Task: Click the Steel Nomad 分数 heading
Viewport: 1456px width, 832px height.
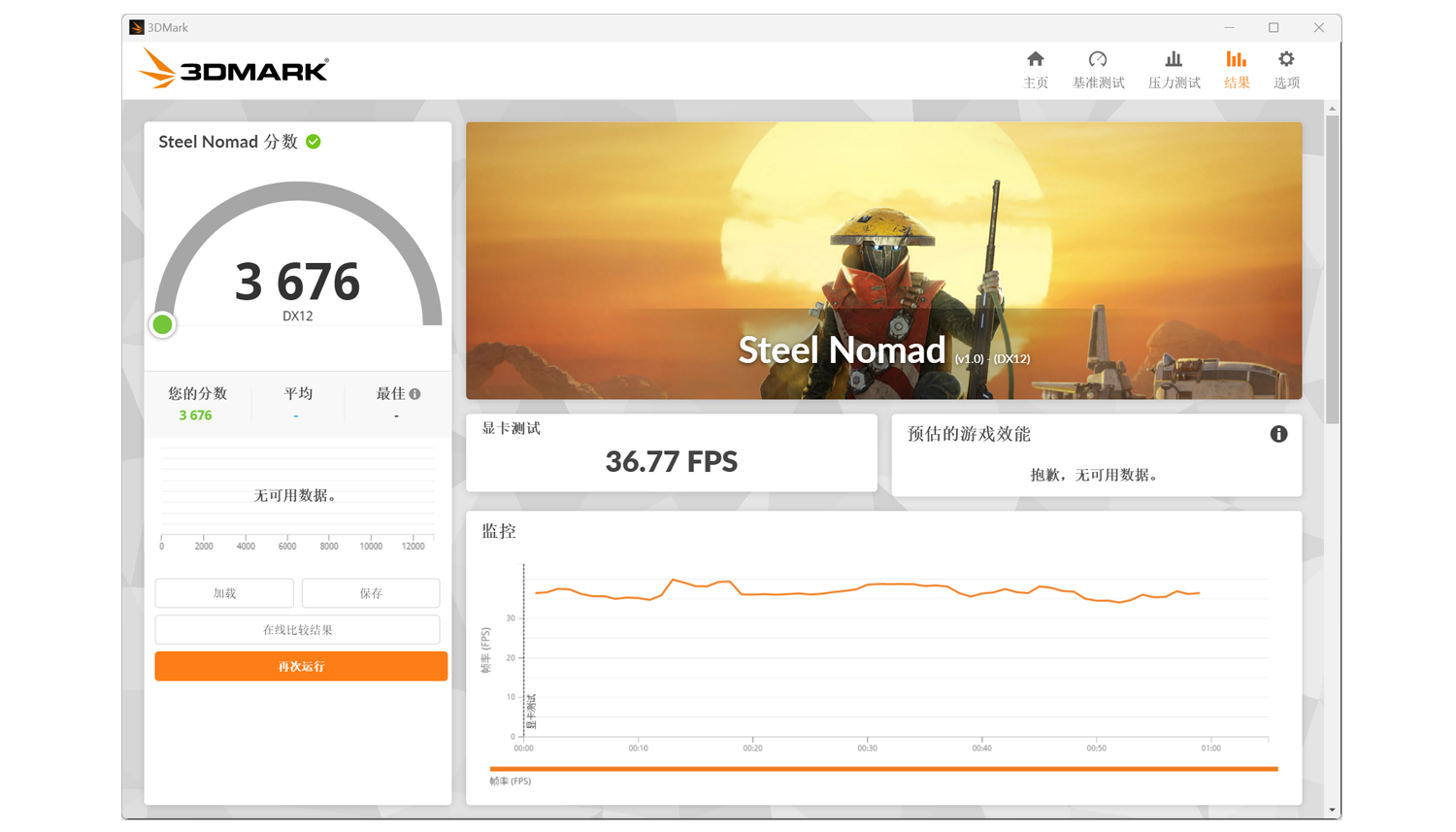Action: [228, 142]
